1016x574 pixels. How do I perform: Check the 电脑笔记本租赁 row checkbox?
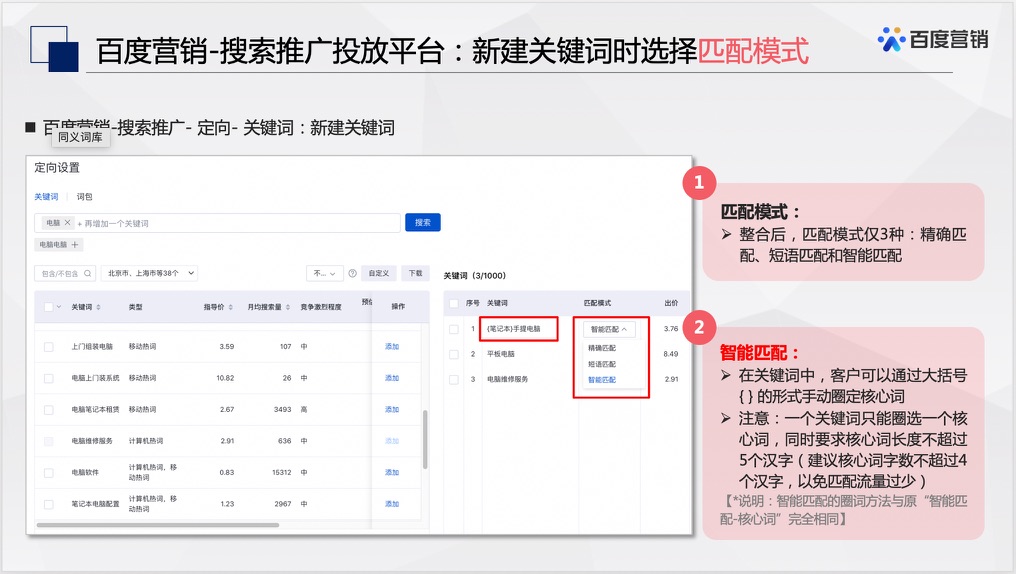[49, 409]
